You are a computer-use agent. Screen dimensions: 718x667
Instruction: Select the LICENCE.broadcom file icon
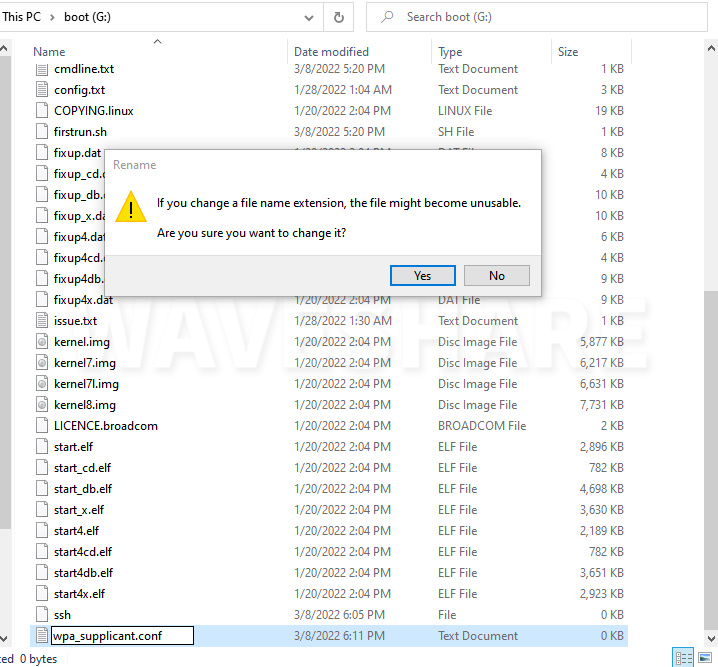pos(42,426)
